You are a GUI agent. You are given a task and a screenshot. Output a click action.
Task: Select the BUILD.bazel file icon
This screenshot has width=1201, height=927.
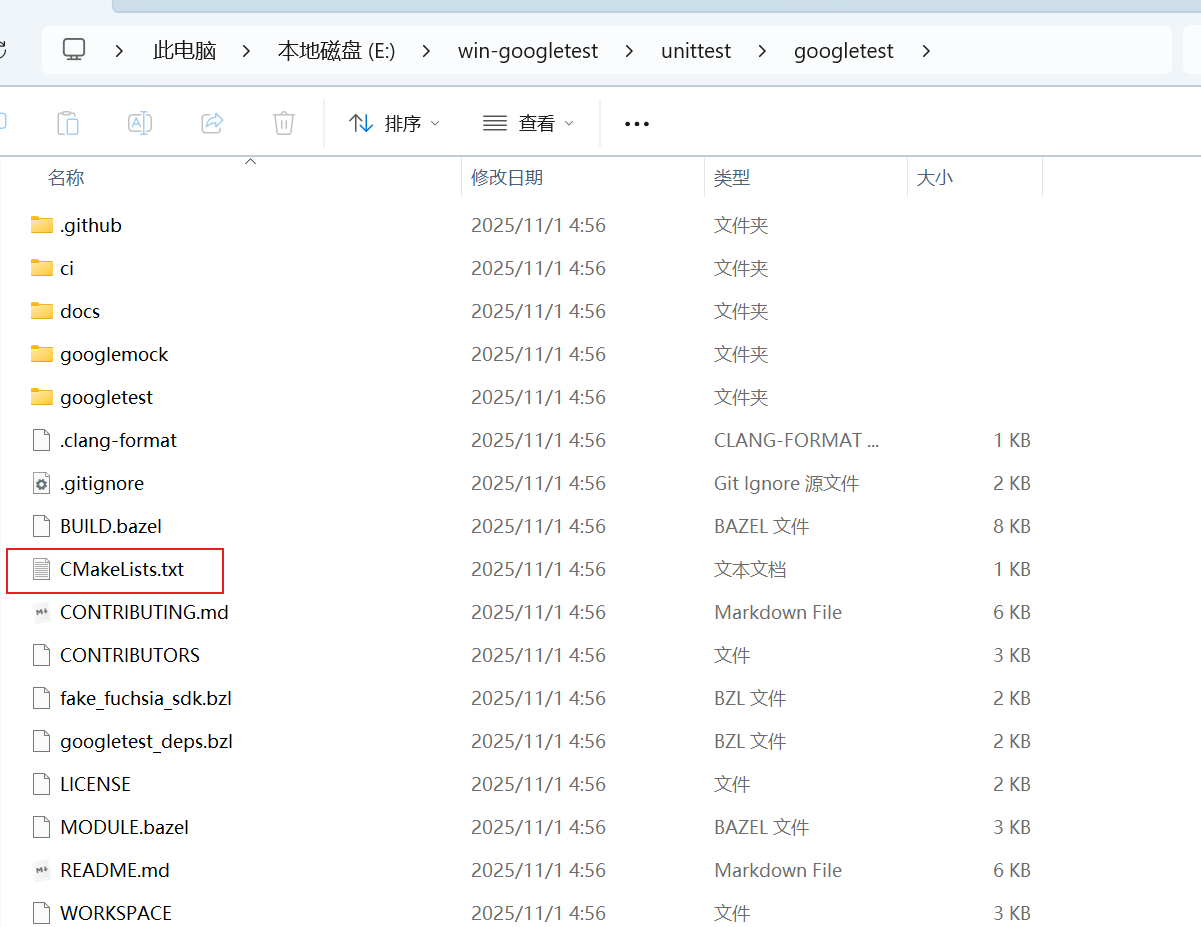click(x=41, y=526)
